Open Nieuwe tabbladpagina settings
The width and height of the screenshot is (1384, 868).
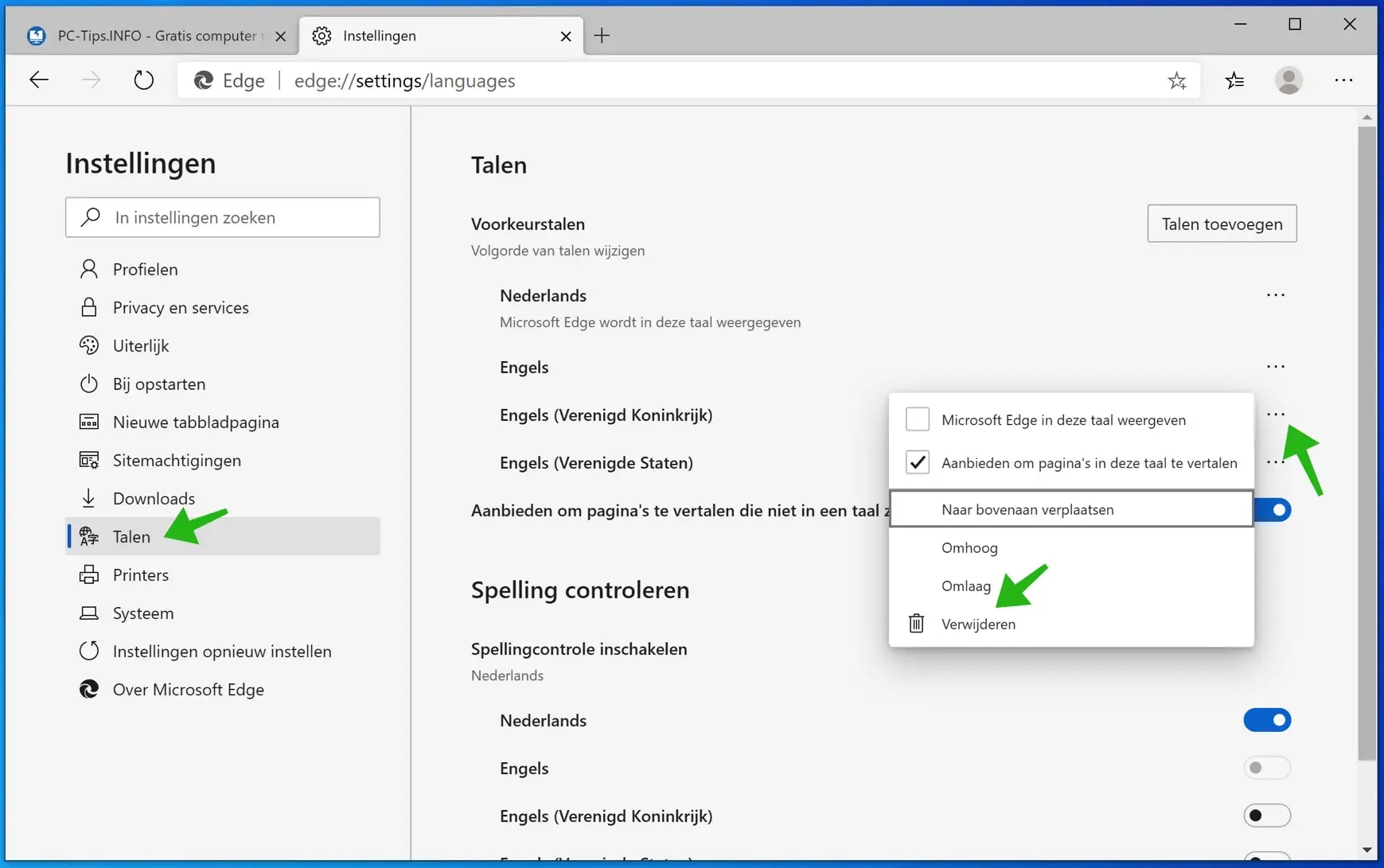click(223, 422)
